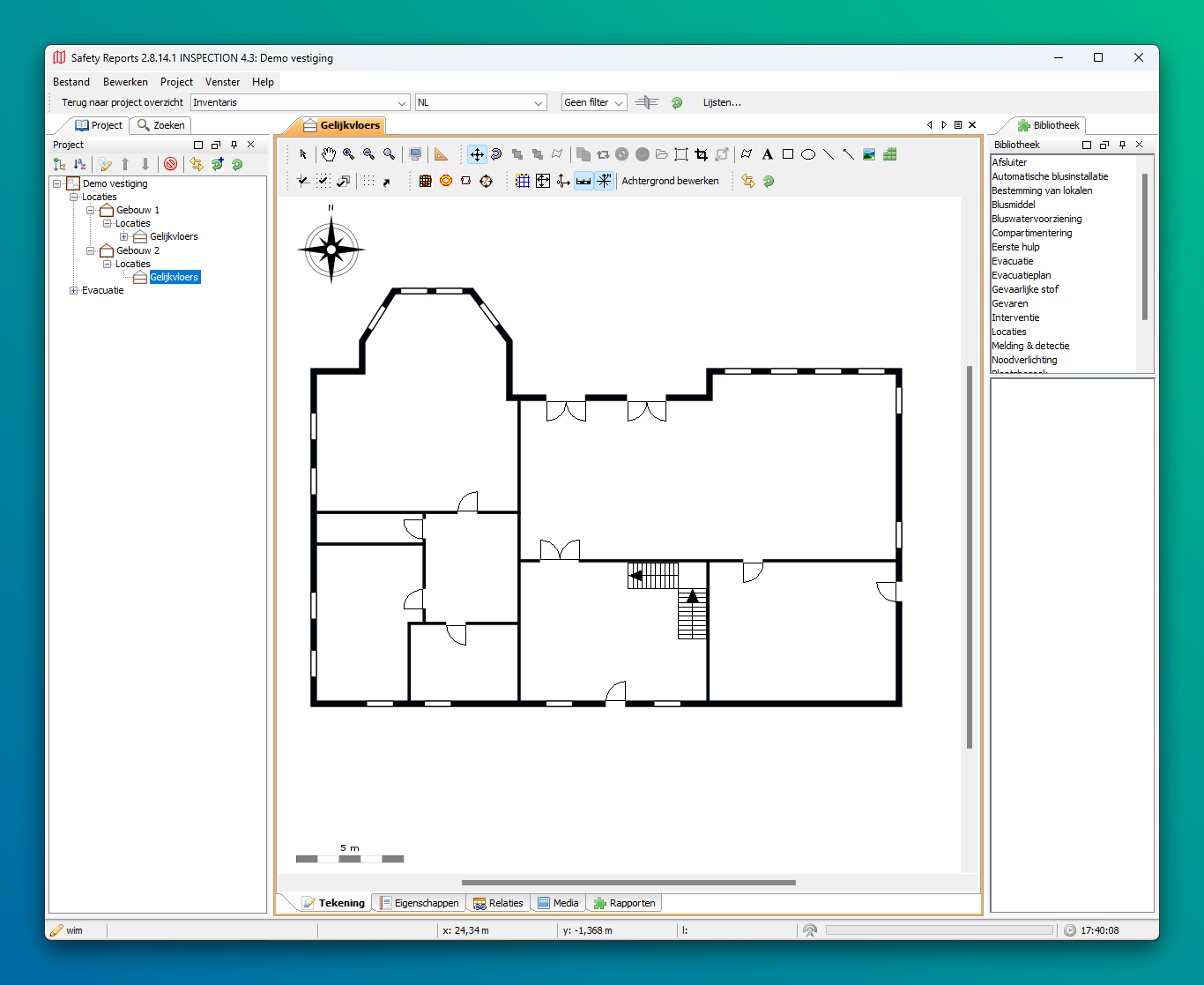Viewport: 1204px width, 985px height.
Task: Click the horizontal scrollbar below the drawing
Action: [628, 882]
